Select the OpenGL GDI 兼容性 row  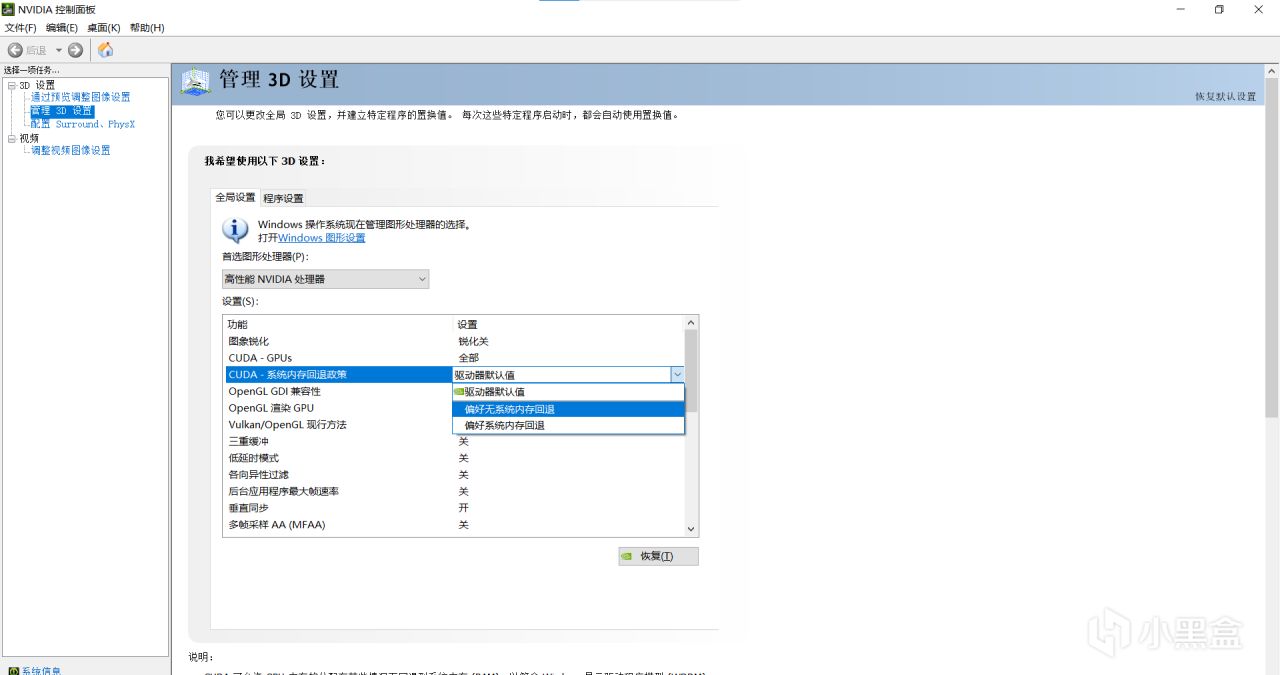point(339,391)
